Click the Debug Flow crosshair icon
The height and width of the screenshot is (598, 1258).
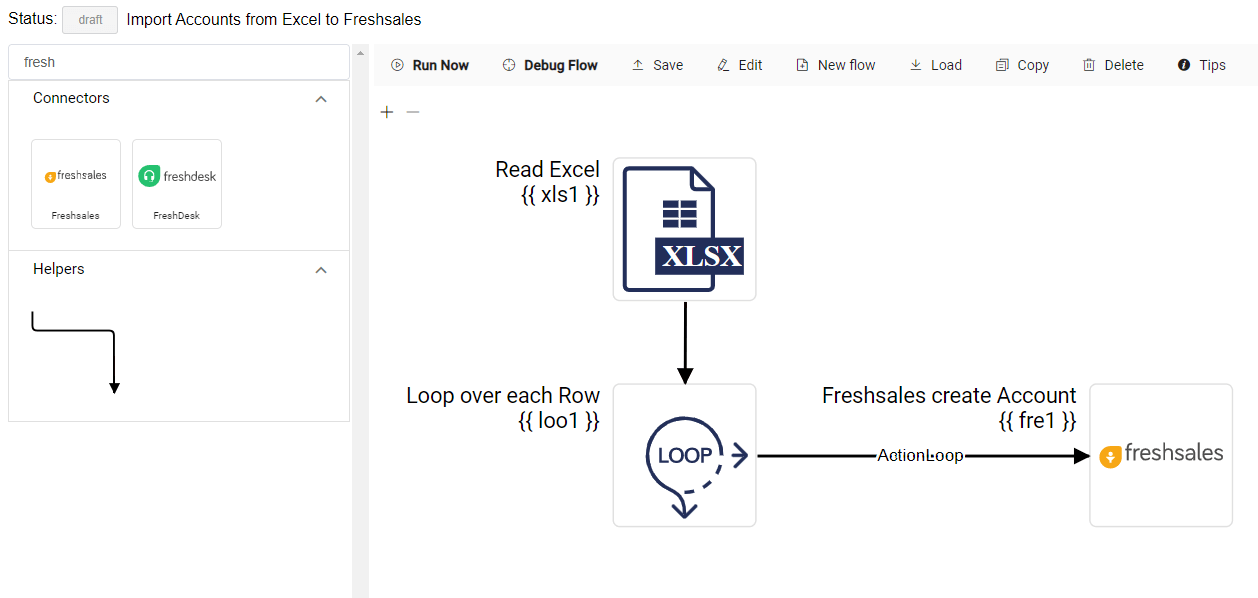pyautogui.click(x=508, y=65)
